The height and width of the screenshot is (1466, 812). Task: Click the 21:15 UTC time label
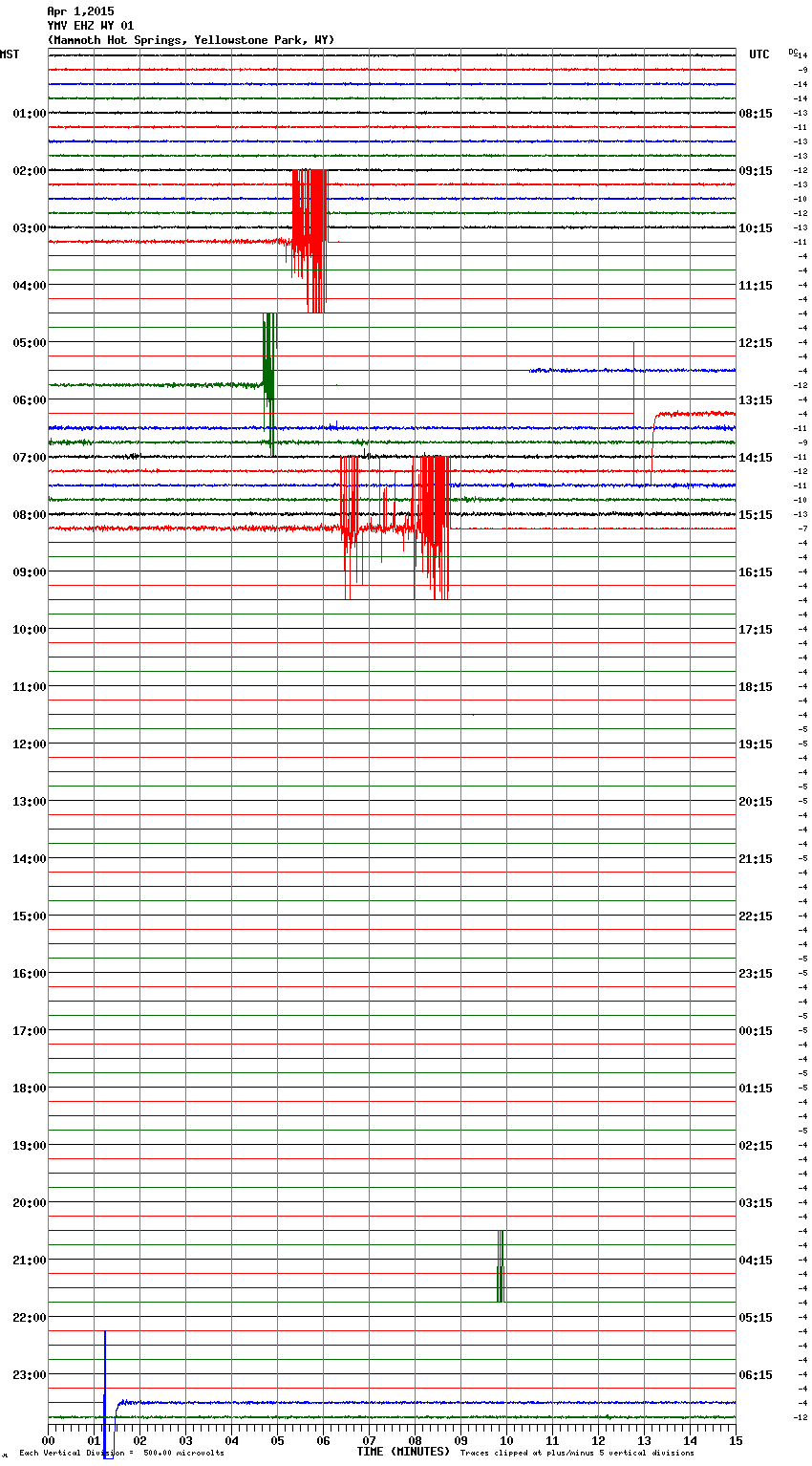[x=756, y=859]
